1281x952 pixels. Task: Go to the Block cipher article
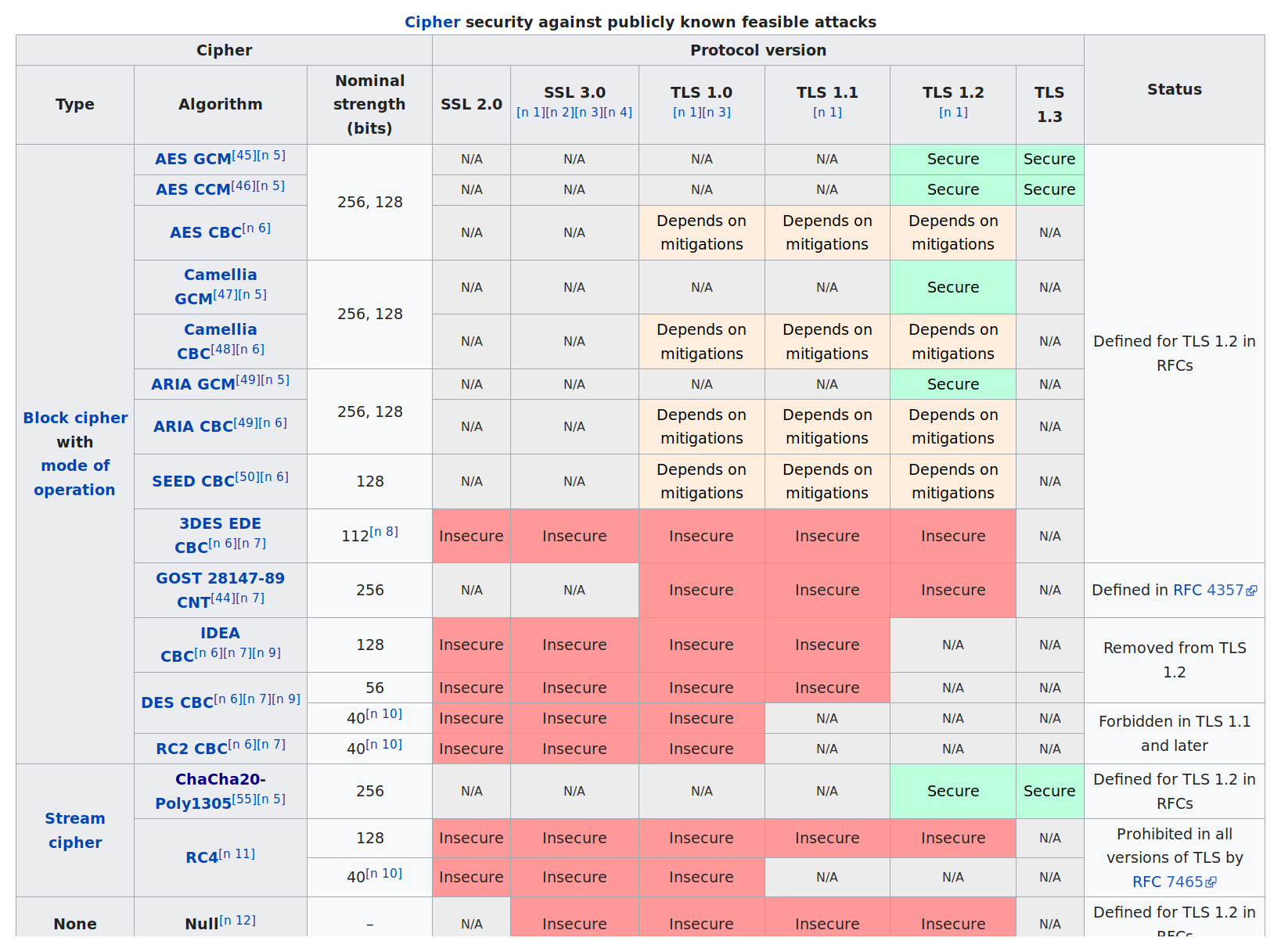pos(75,419)
